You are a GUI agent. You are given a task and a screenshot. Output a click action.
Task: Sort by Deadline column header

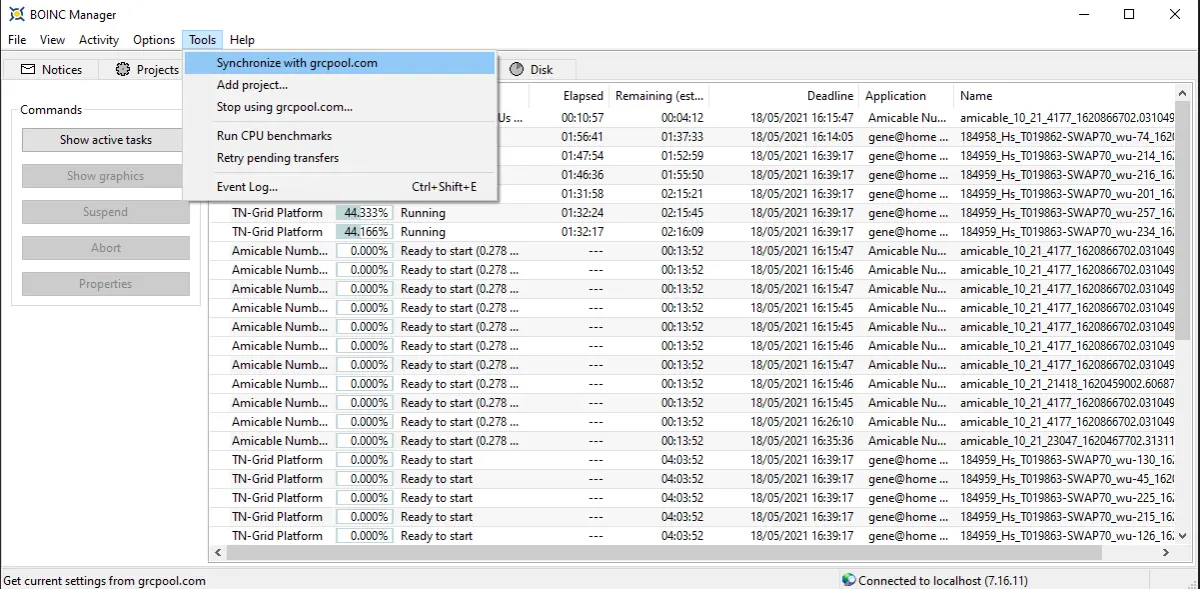[784, 96]
